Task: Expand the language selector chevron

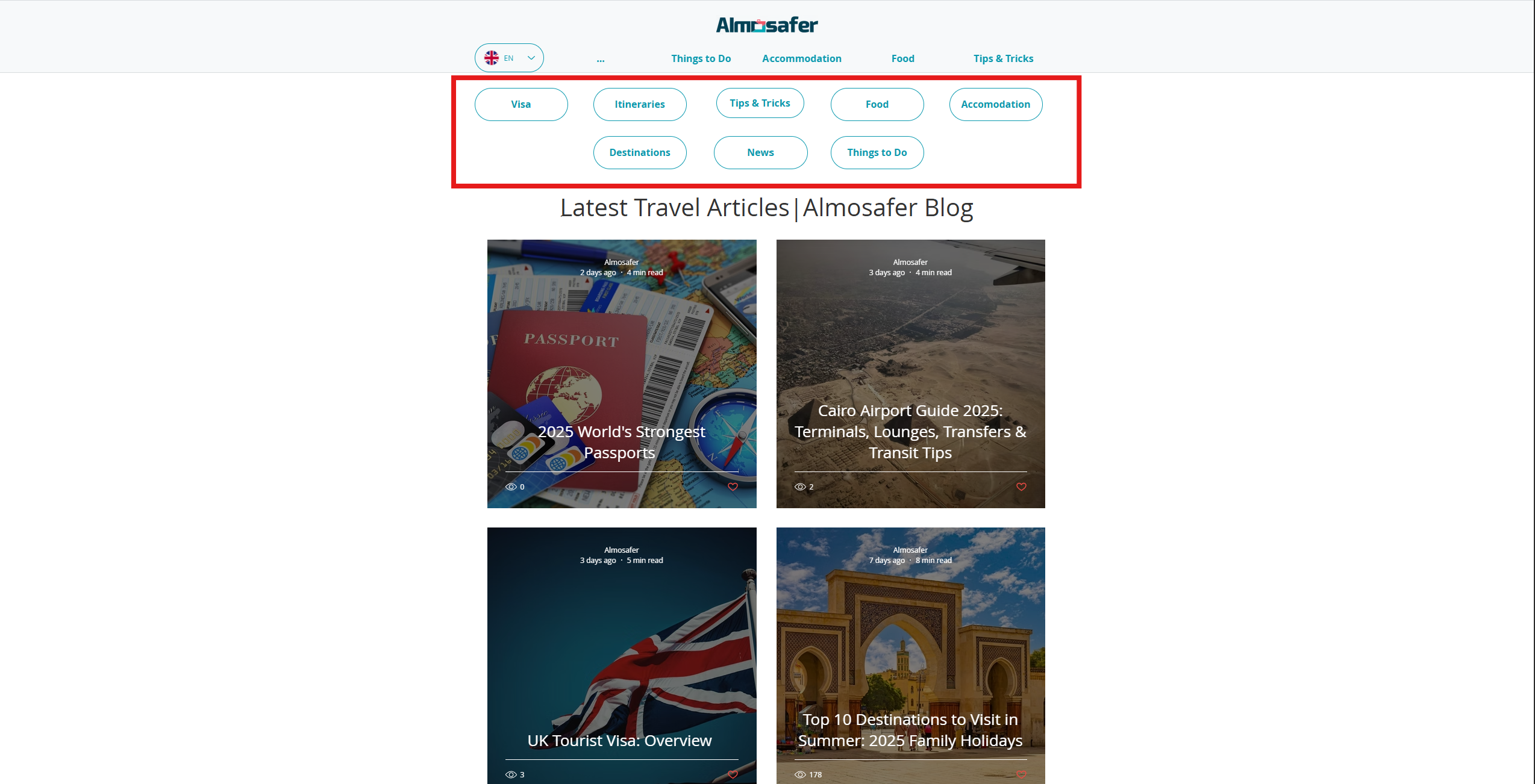Action: tap(531, 58)
